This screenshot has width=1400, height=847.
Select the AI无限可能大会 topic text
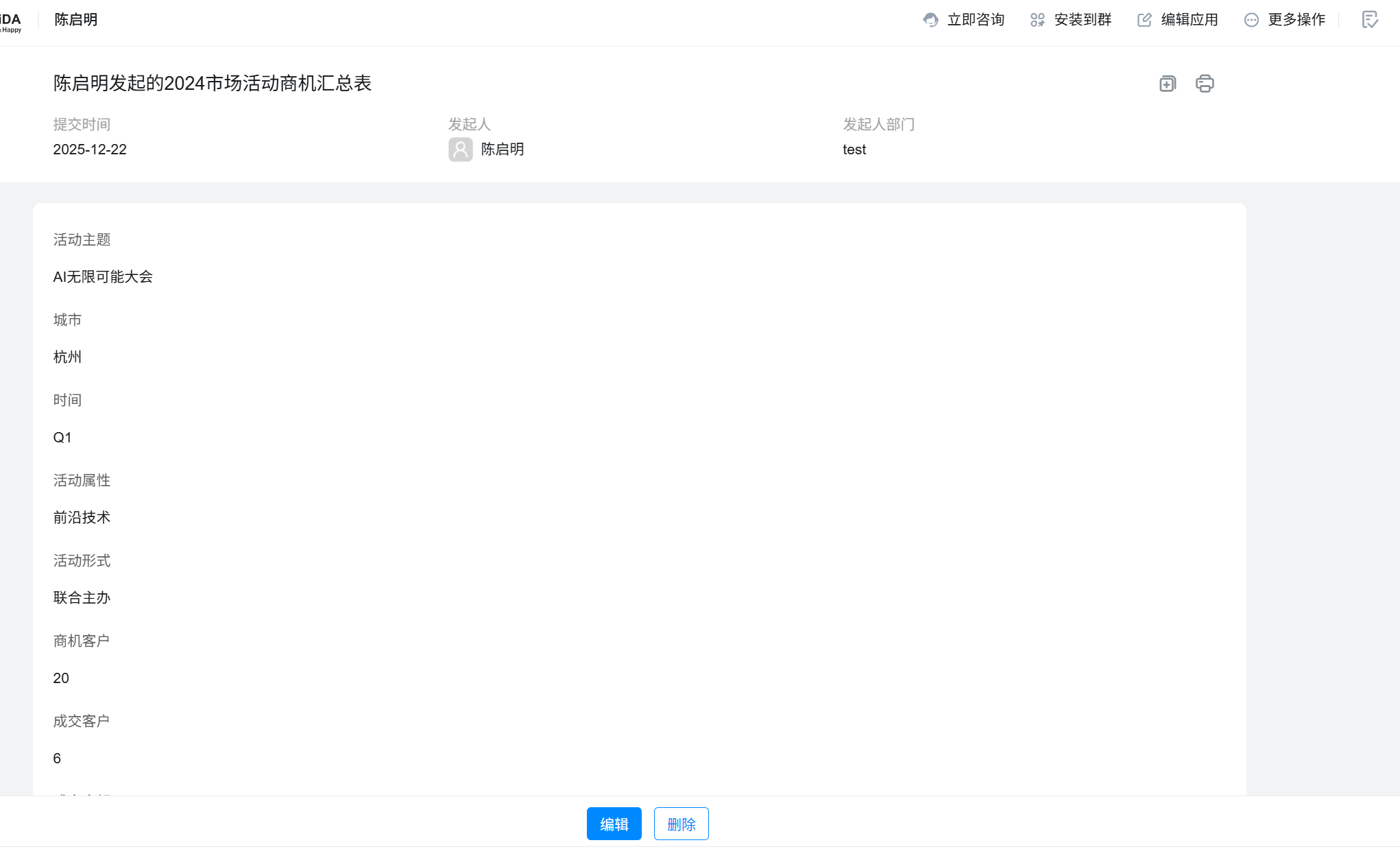click(x=103, y=277)
